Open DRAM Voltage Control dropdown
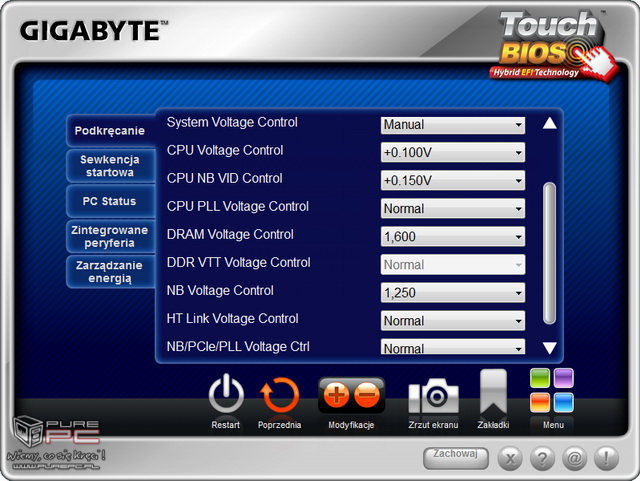Image resolution: width=640 pixels, height=481 pixels. pyautogui.click(x=453, y=237)
